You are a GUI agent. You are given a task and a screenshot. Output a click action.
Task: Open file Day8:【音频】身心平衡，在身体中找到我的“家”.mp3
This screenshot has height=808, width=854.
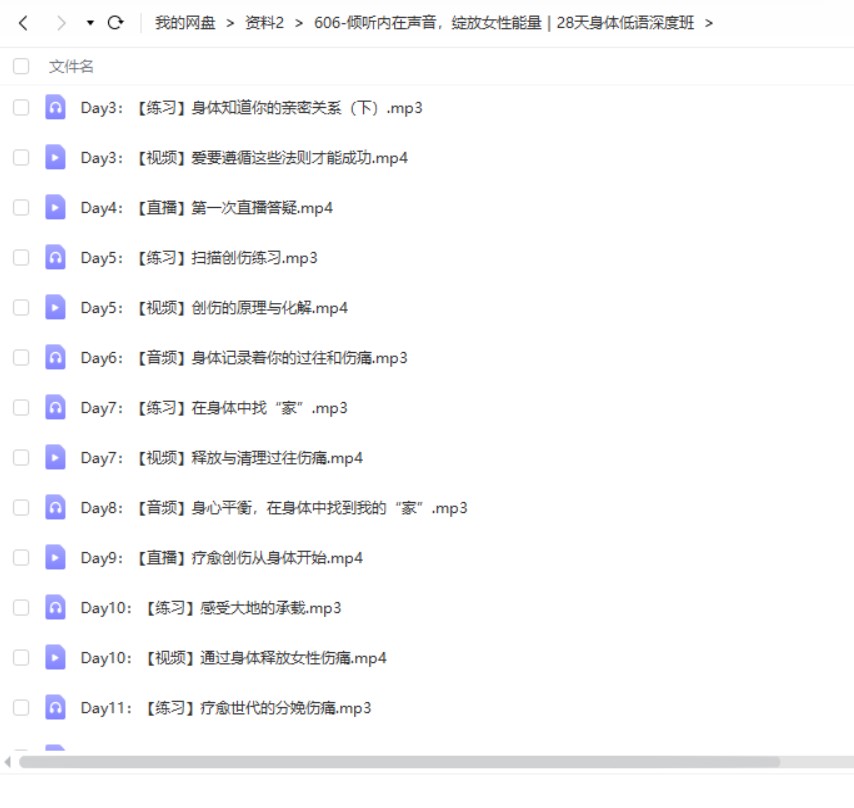coord(274,508)
